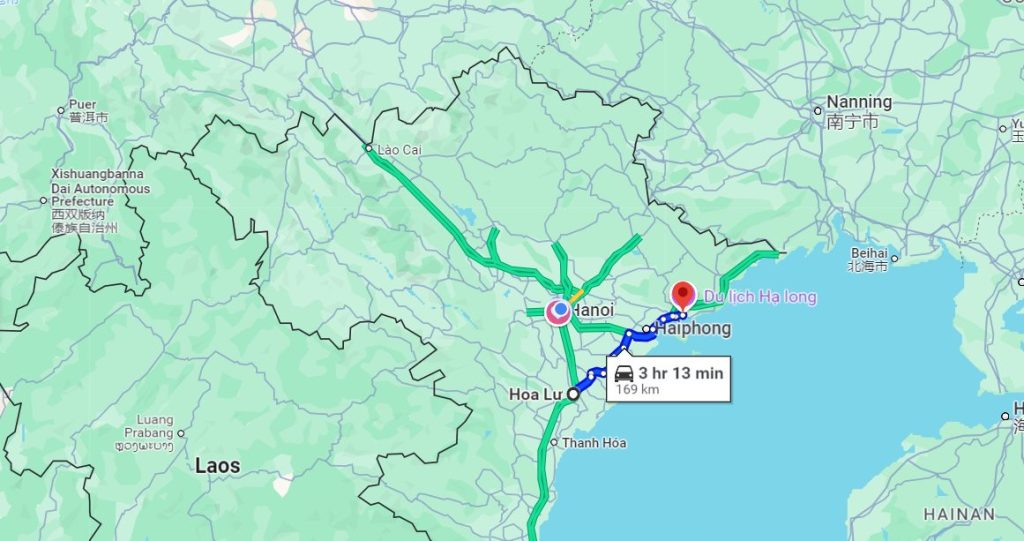Click the Du lịch Hạ long label
This screenshot has height=541, width=1024.
tap(760, 297)
